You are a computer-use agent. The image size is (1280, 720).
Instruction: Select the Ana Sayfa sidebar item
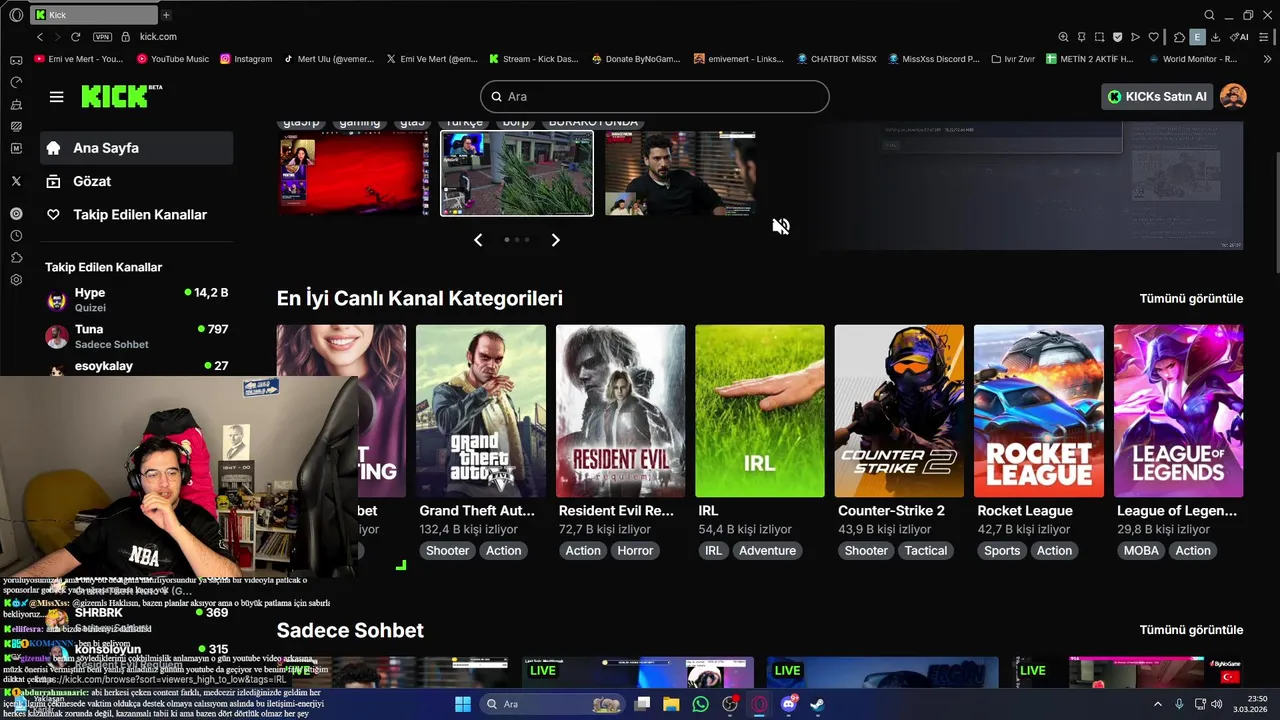pos(137,148)
